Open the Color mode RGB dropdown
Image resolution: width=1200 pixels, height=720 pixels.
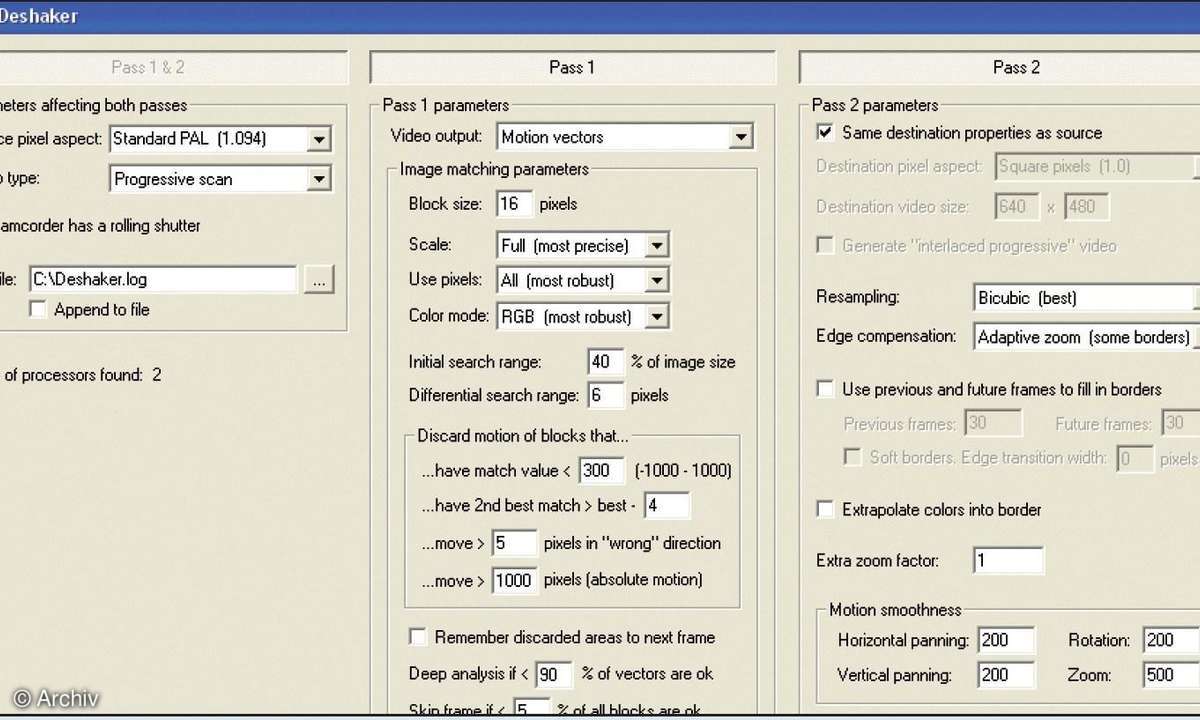point(582,317)
